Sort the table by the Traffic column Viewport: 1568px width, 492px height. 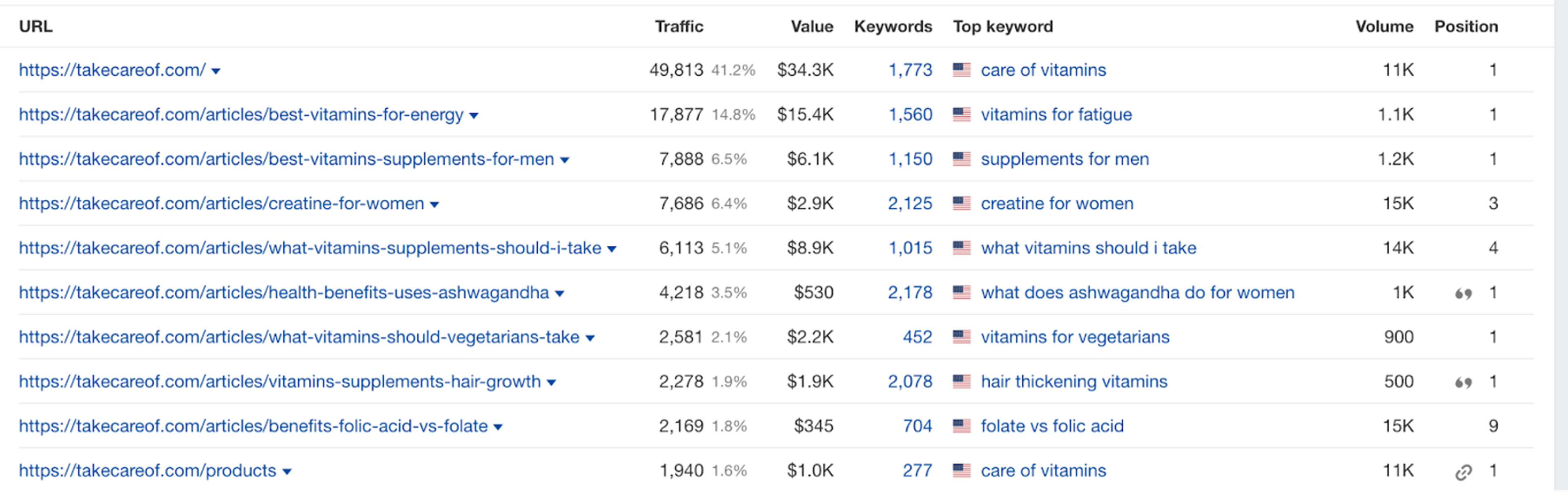679,26
